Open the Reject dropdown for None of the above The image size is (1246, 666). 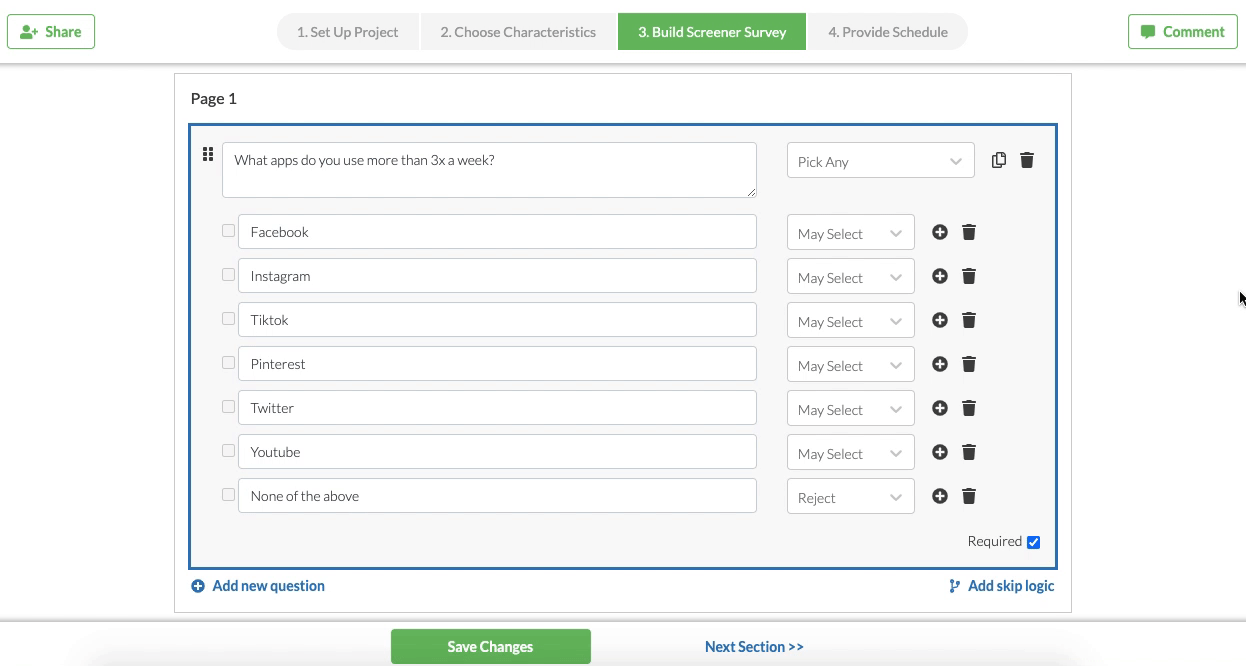[x=850, y=497]
